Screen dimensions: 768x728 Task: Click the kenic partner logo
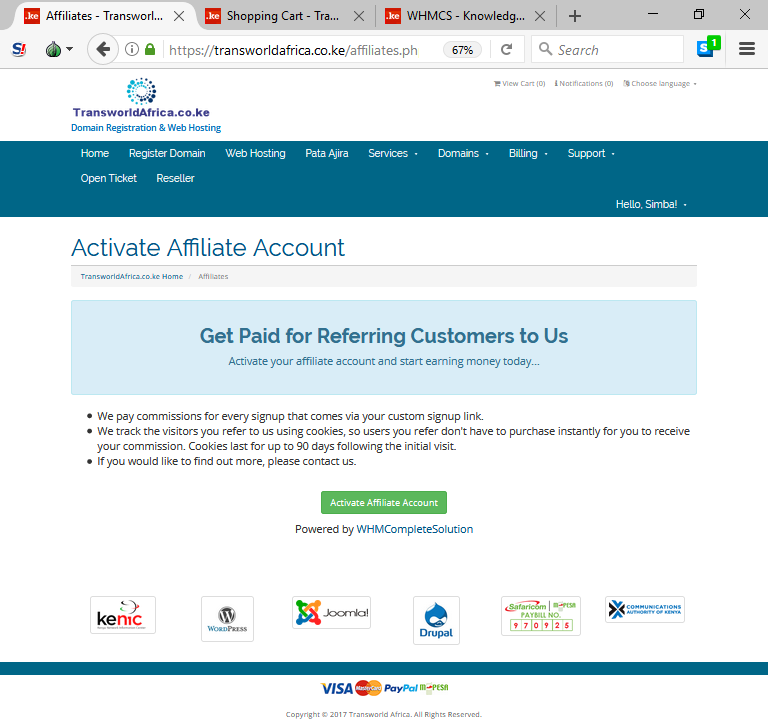(x=123, y=615)
